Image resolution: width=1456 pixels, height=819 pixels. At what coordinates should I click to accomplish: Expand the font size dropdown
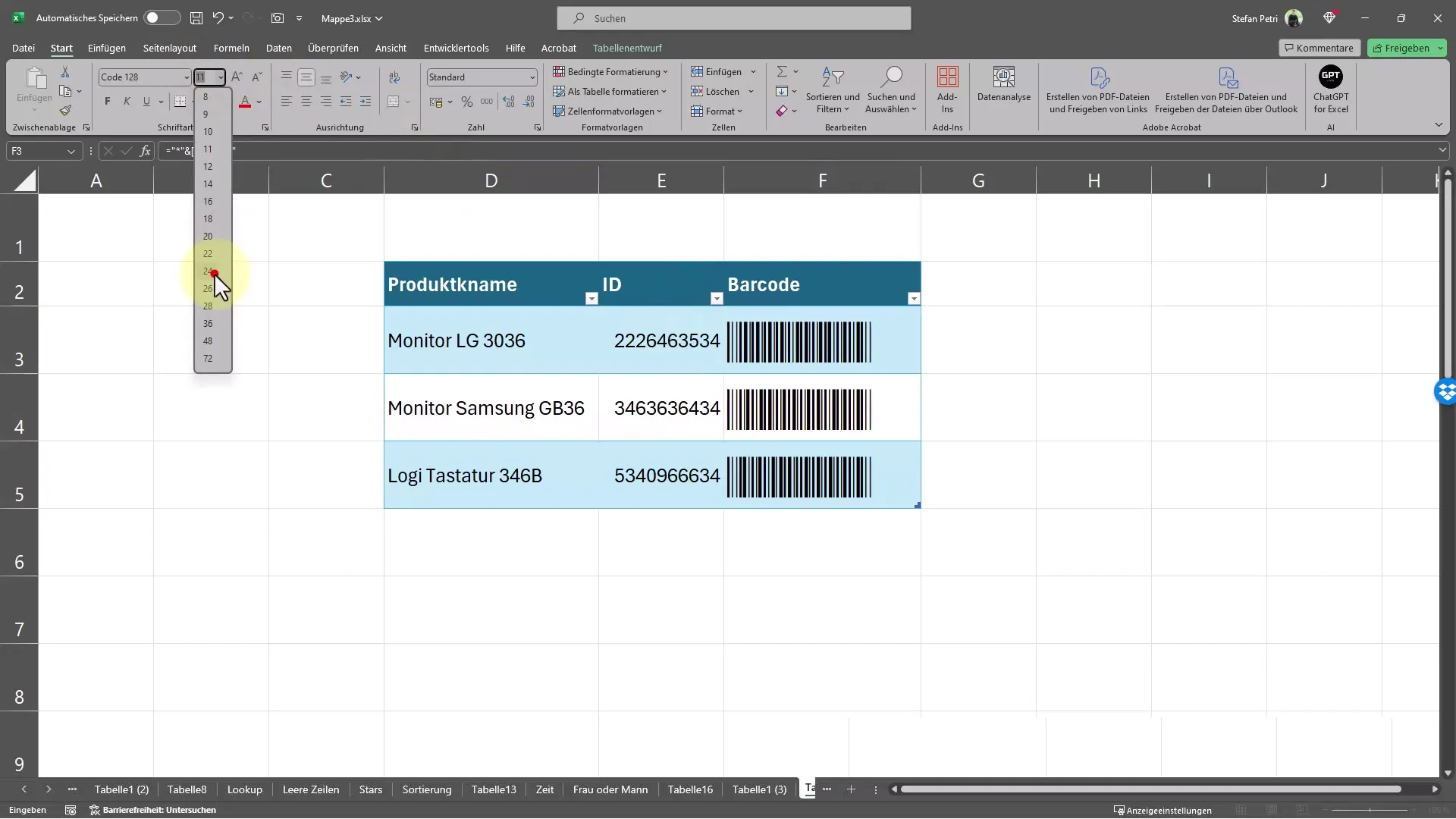pyautogui.click(x=221, y=76)
